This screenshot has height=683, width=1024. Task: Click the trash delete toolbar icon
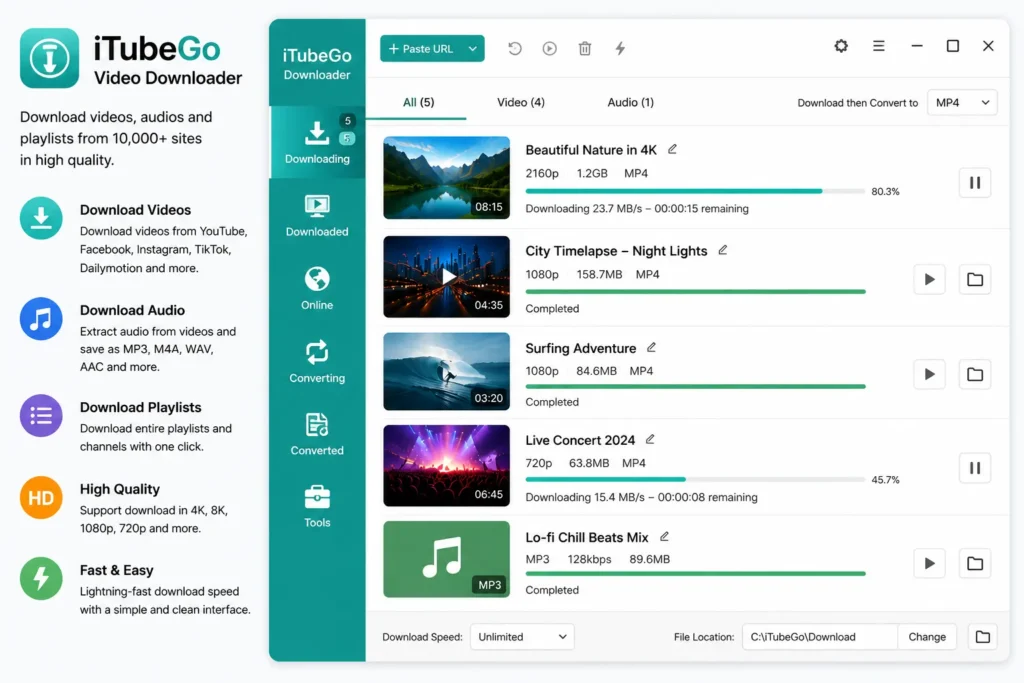pos(585,48)
